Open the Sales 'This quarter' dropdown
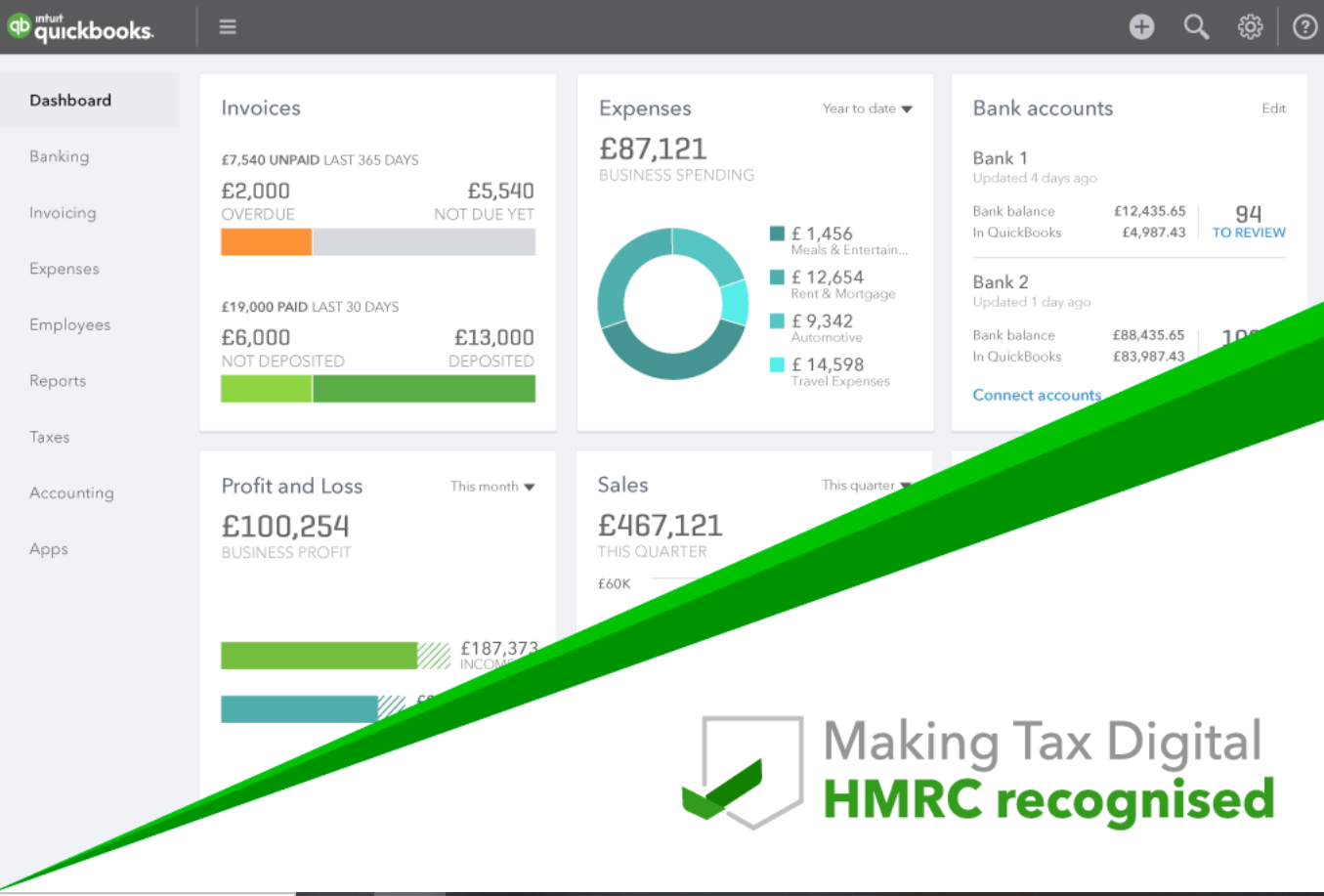1324x896 pixels. pyautogui.click(x=866, y=486)
